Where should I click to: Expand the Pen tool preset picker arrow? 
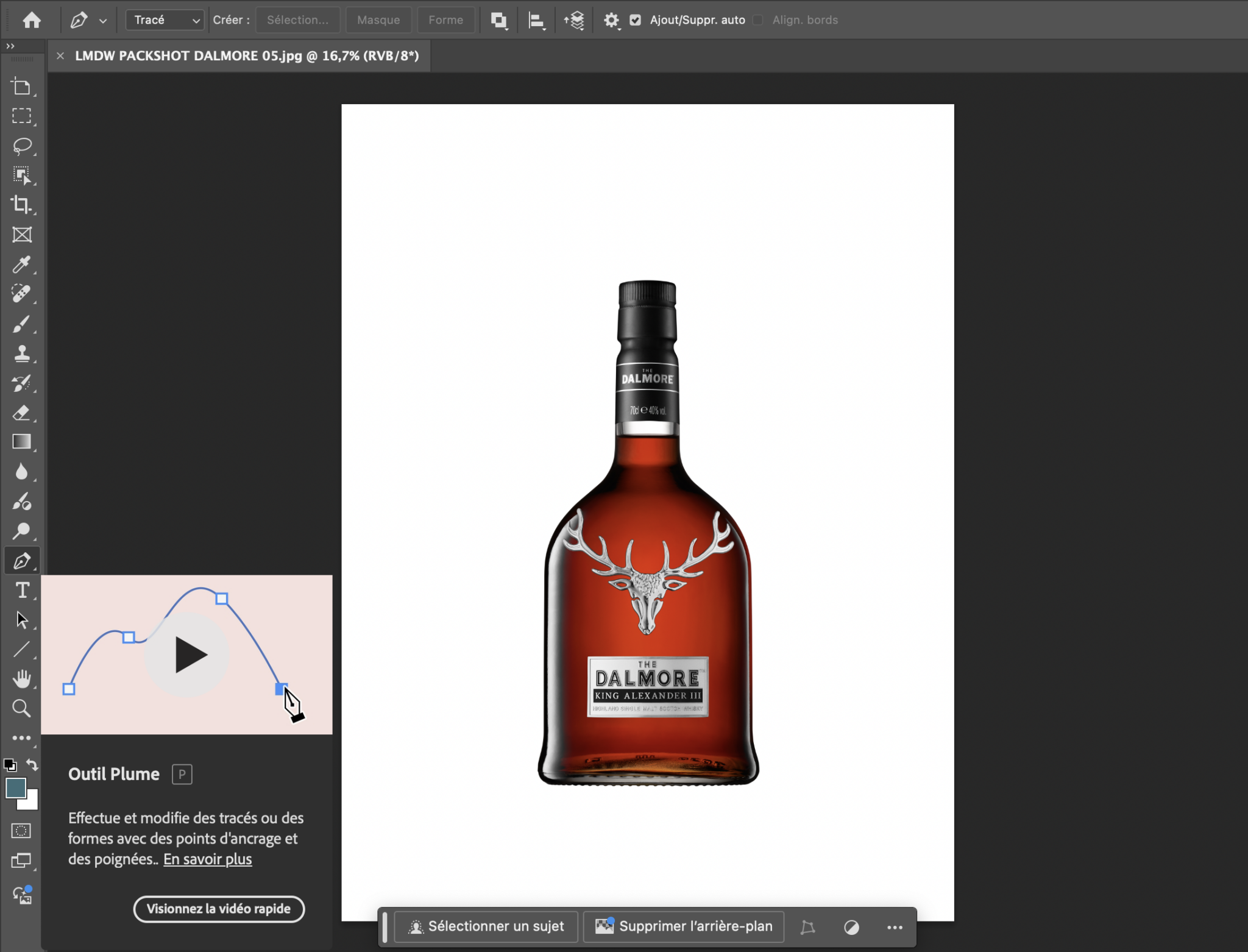tap(103, 21)
